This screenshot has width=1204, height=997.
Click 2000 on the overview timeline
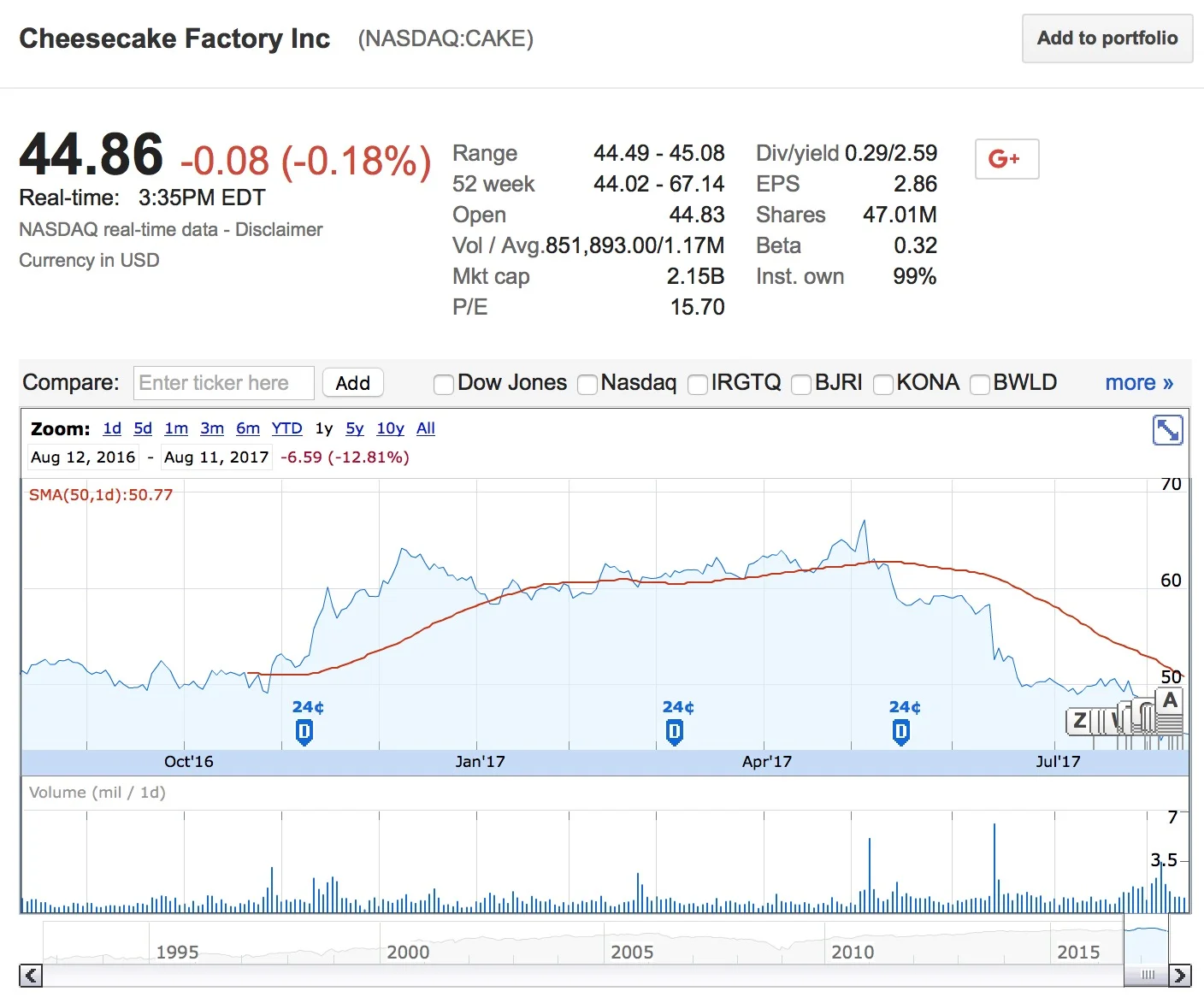(408, 952)
